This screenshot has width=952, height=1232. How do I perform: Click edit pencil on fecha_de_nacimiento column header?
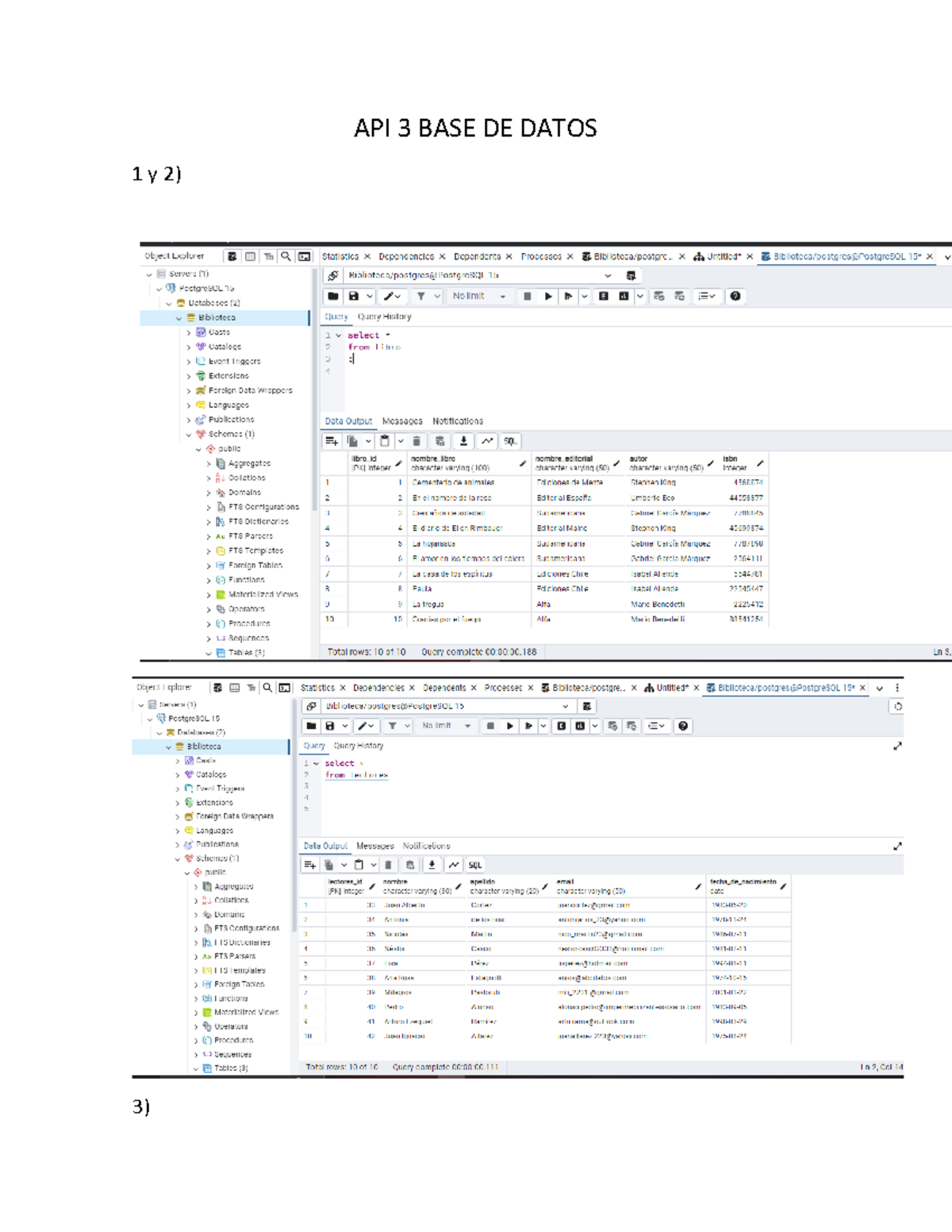point(783,886)
